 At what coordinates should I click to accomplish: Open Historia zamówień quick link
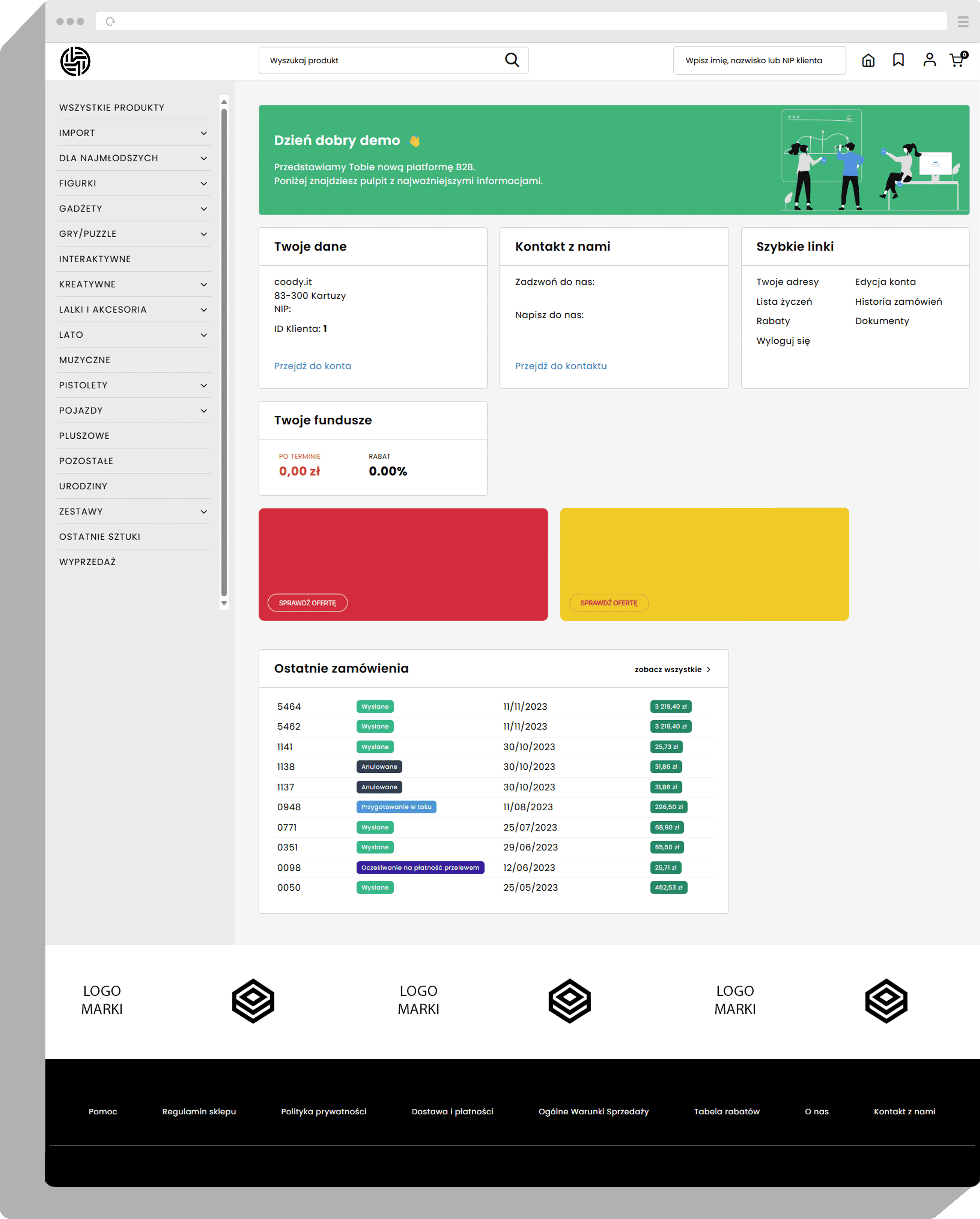pyautogui.click(x=898, y=302)
